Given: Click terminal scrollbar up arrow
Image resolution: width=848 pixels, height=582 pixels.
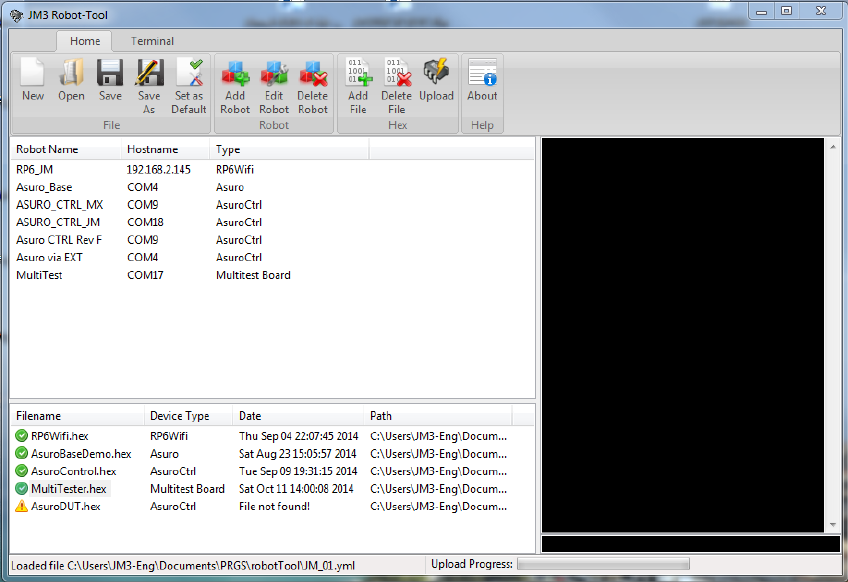Looking at the screenshot, I should coord(833,146).
